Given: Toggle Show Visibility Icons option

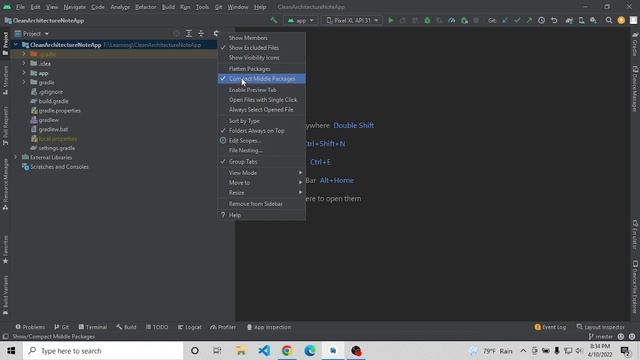Looking at the screenshot, I should 261,58.
